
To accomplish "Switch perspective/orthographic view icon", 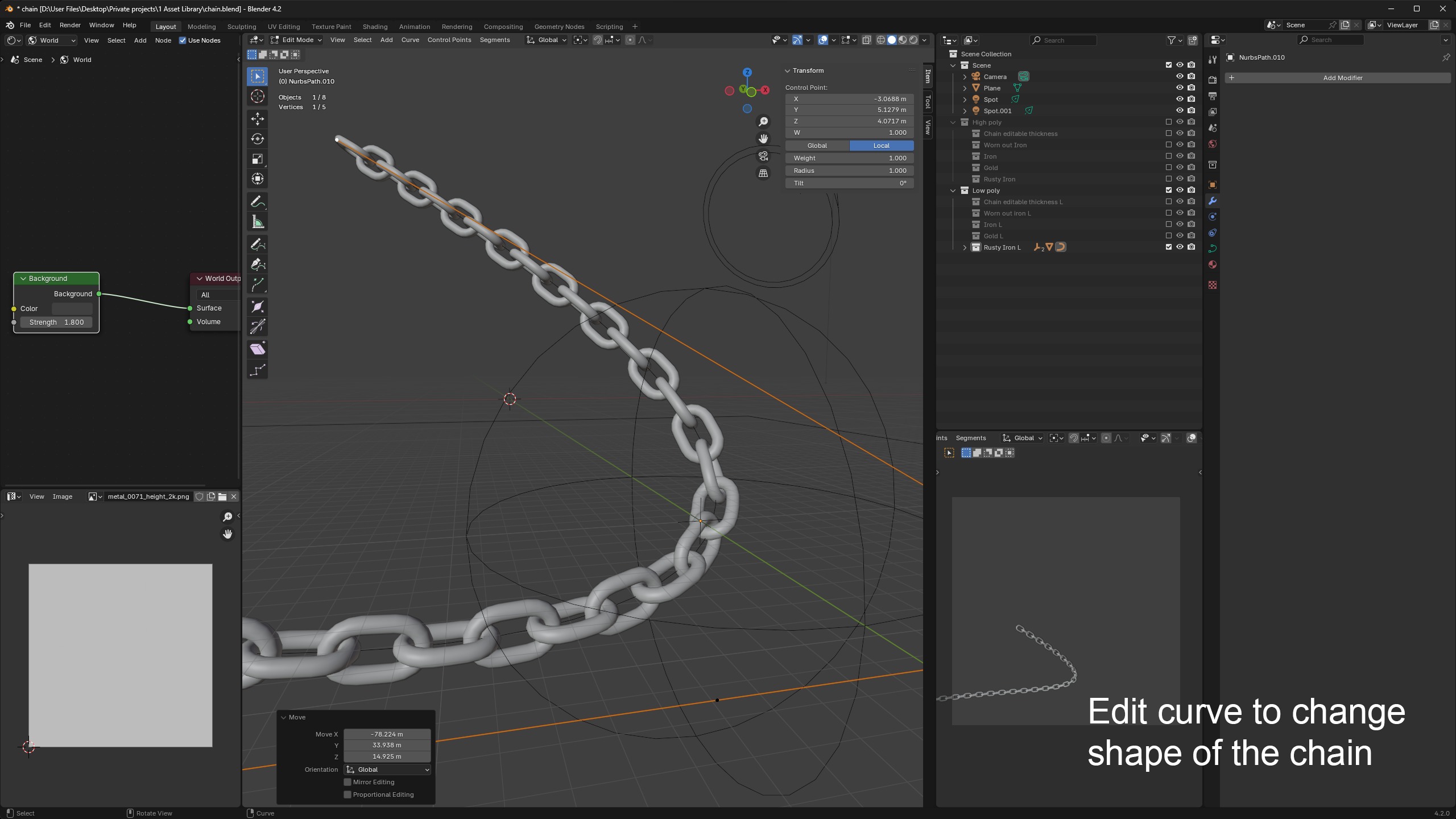I will point(763,173).
